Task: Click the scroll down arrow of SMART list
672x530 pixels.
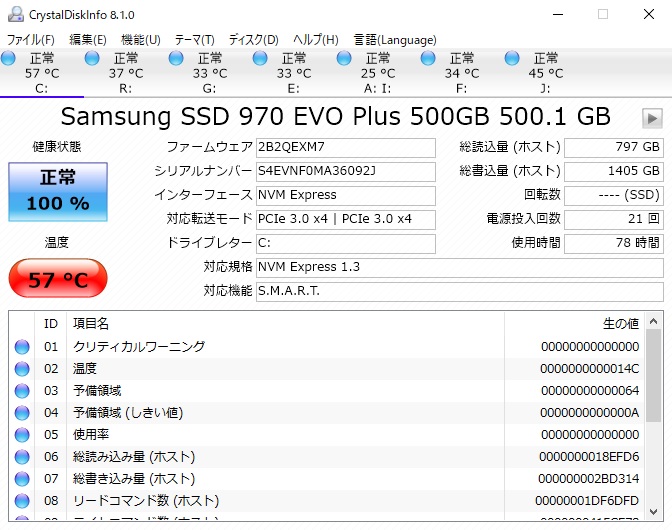Action: 653,512
